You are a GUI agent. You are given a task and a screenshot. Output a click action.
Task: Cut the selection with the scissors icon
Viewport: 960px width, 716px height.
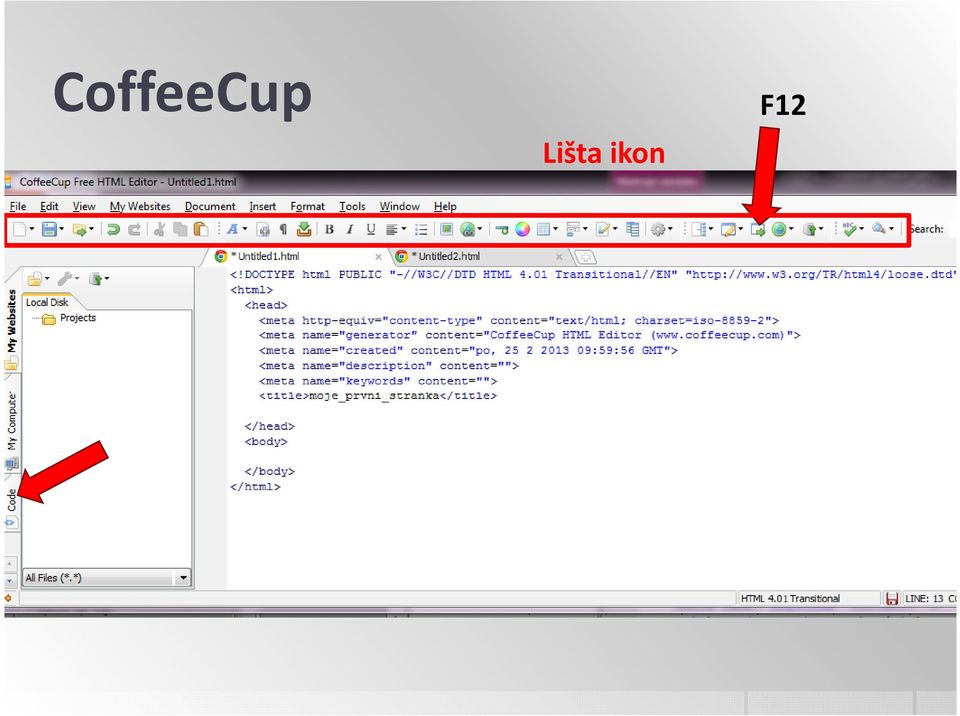[x=159, y=230]
